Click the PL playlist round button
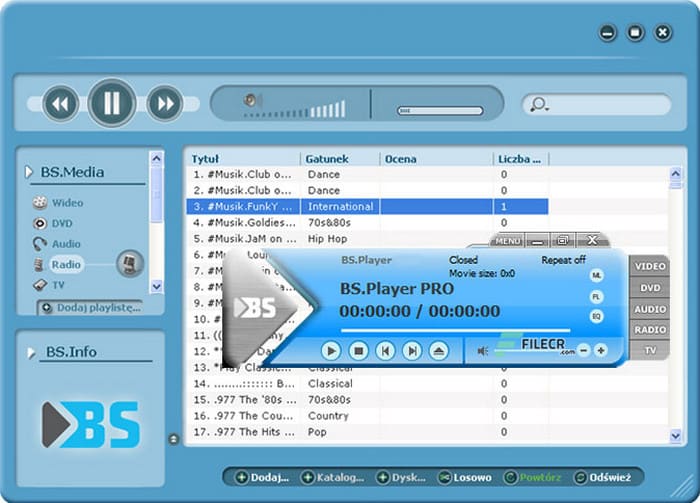Viewport: 700px width, 503px height. coord(597,296)
